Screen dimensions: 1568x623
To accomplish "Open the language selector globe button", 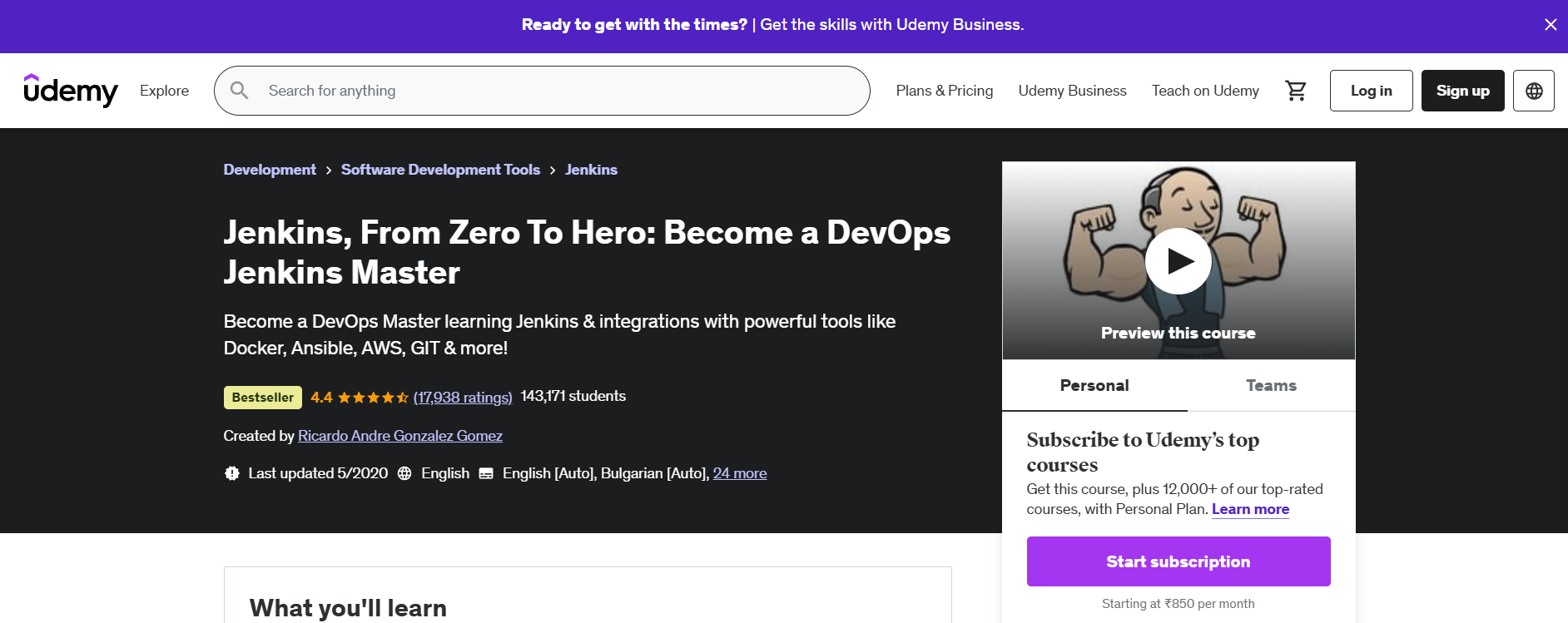I will (1533, 91).
